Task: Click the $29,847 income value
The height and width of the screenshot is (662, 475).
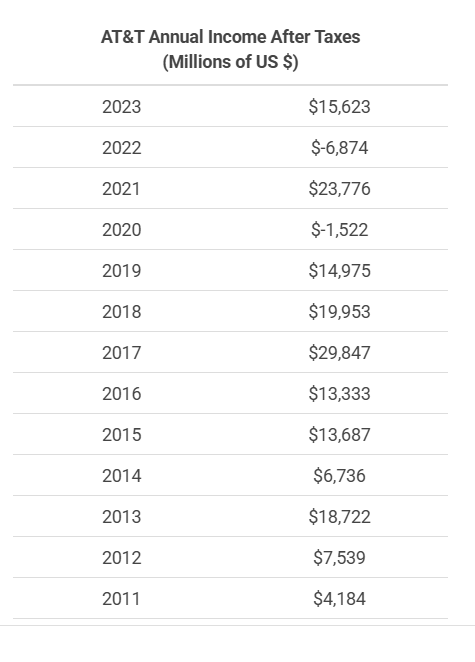Action: [x=339, y=353]
